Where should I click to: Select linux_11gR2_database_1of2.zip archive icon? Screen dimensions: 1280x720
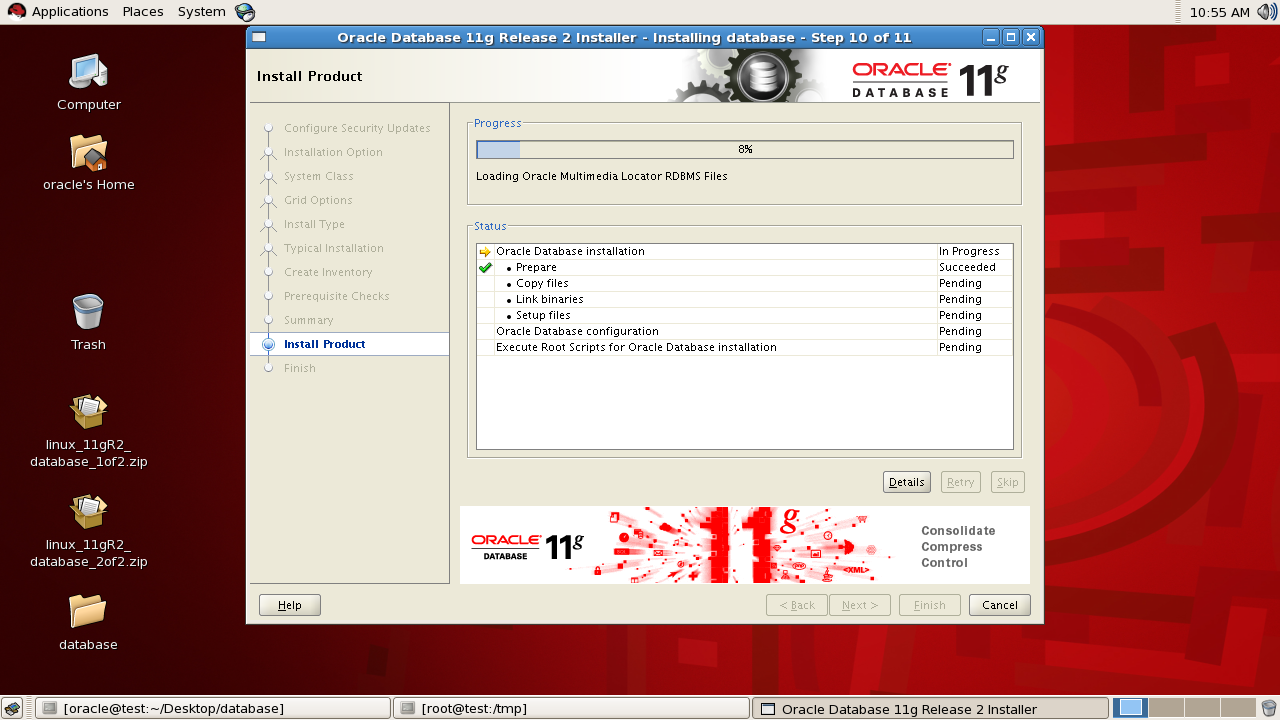click(88, 411)
